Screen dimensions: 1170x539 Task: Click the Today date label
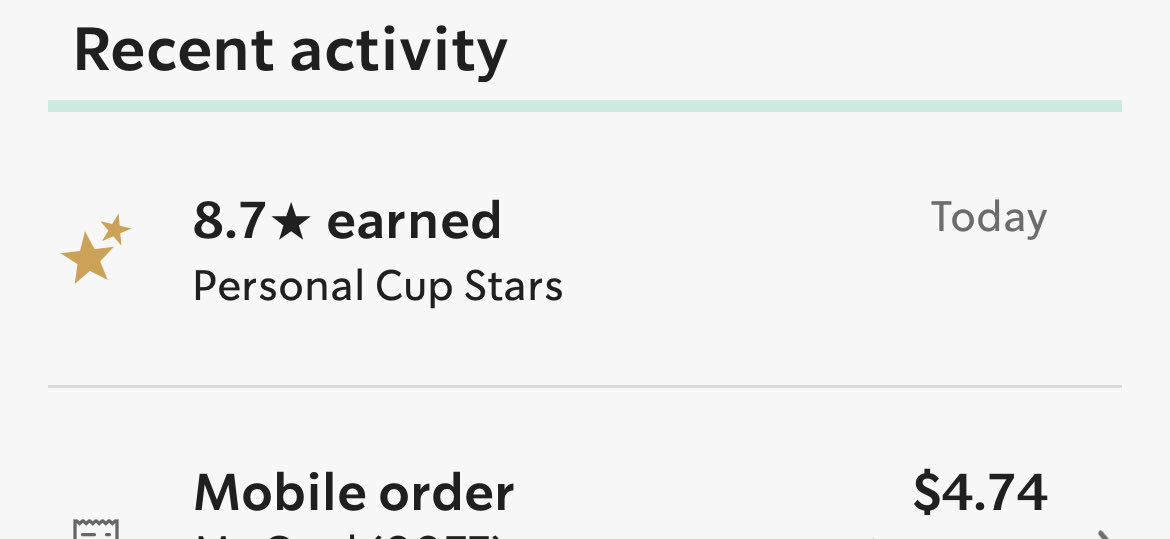tap(989, 218)
